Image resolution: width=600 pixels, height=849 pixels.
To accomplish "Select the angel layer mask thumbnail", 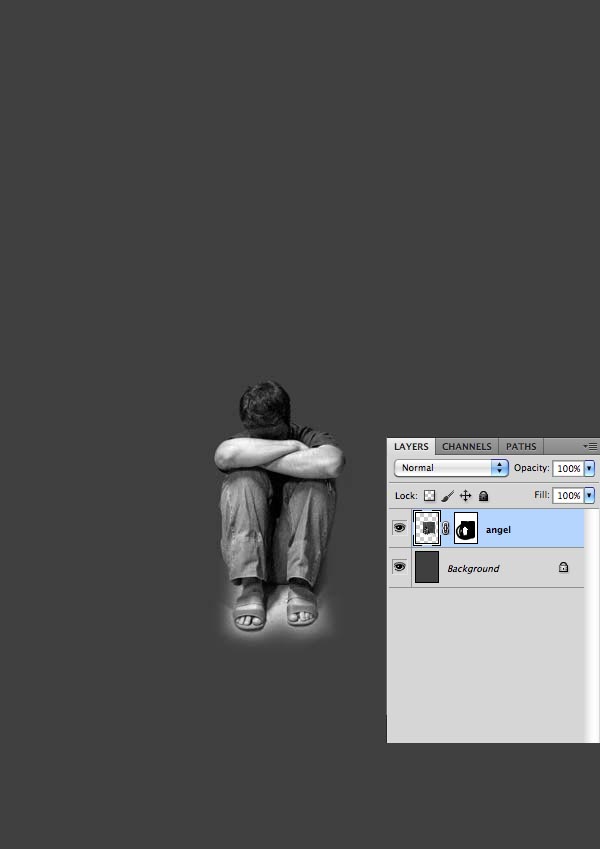I will pyautogui.click(x=466, y=528).
